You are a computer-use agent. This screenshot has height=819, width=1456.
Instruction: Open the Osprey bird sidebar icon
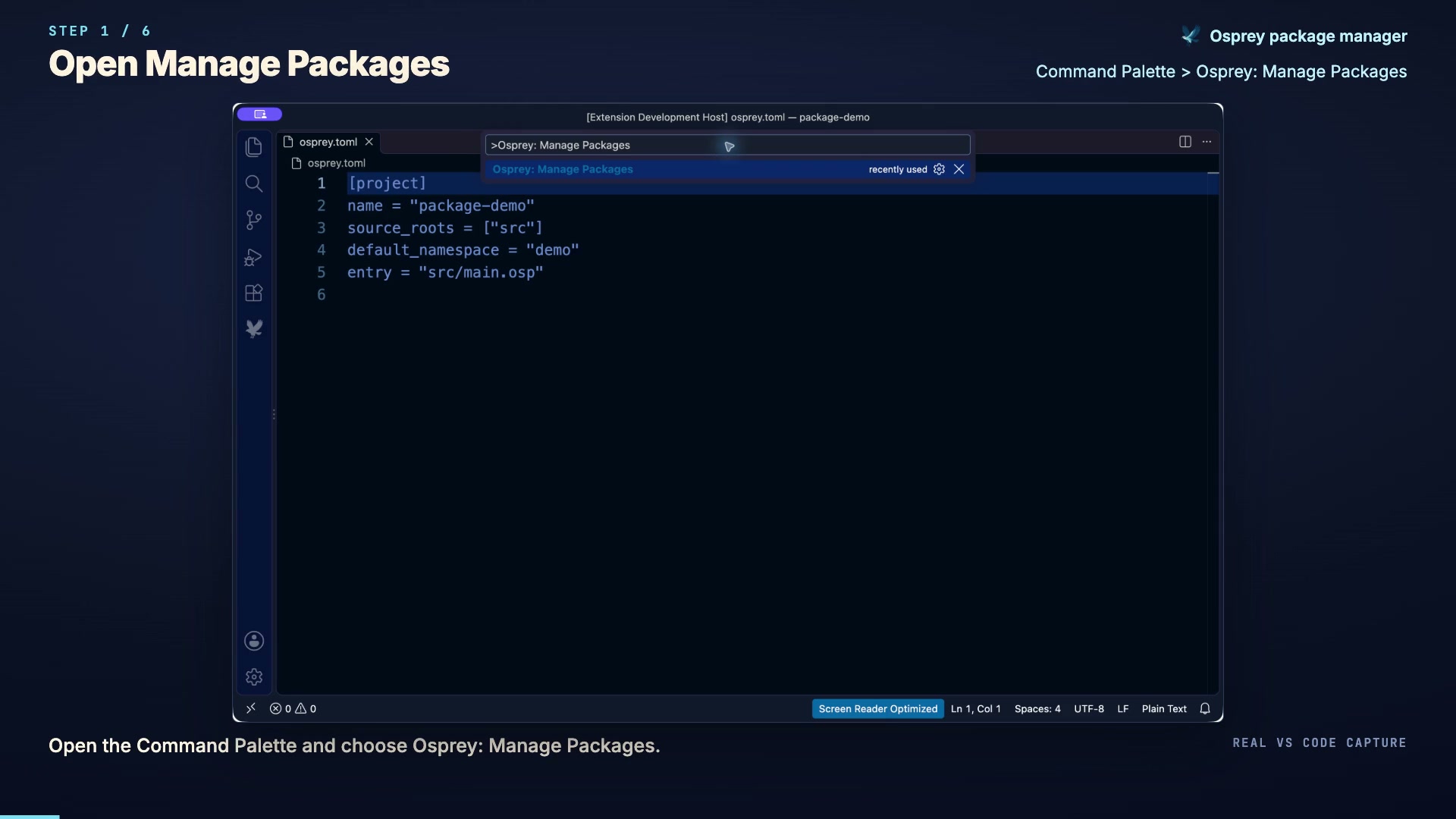254,328
